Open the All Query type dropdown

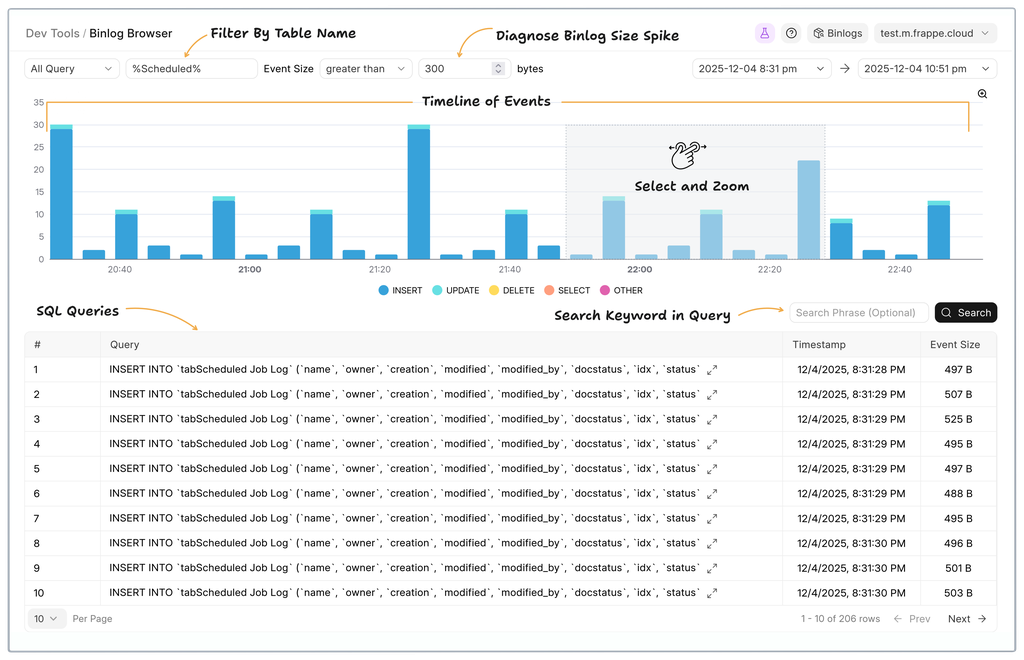point(71,69)
